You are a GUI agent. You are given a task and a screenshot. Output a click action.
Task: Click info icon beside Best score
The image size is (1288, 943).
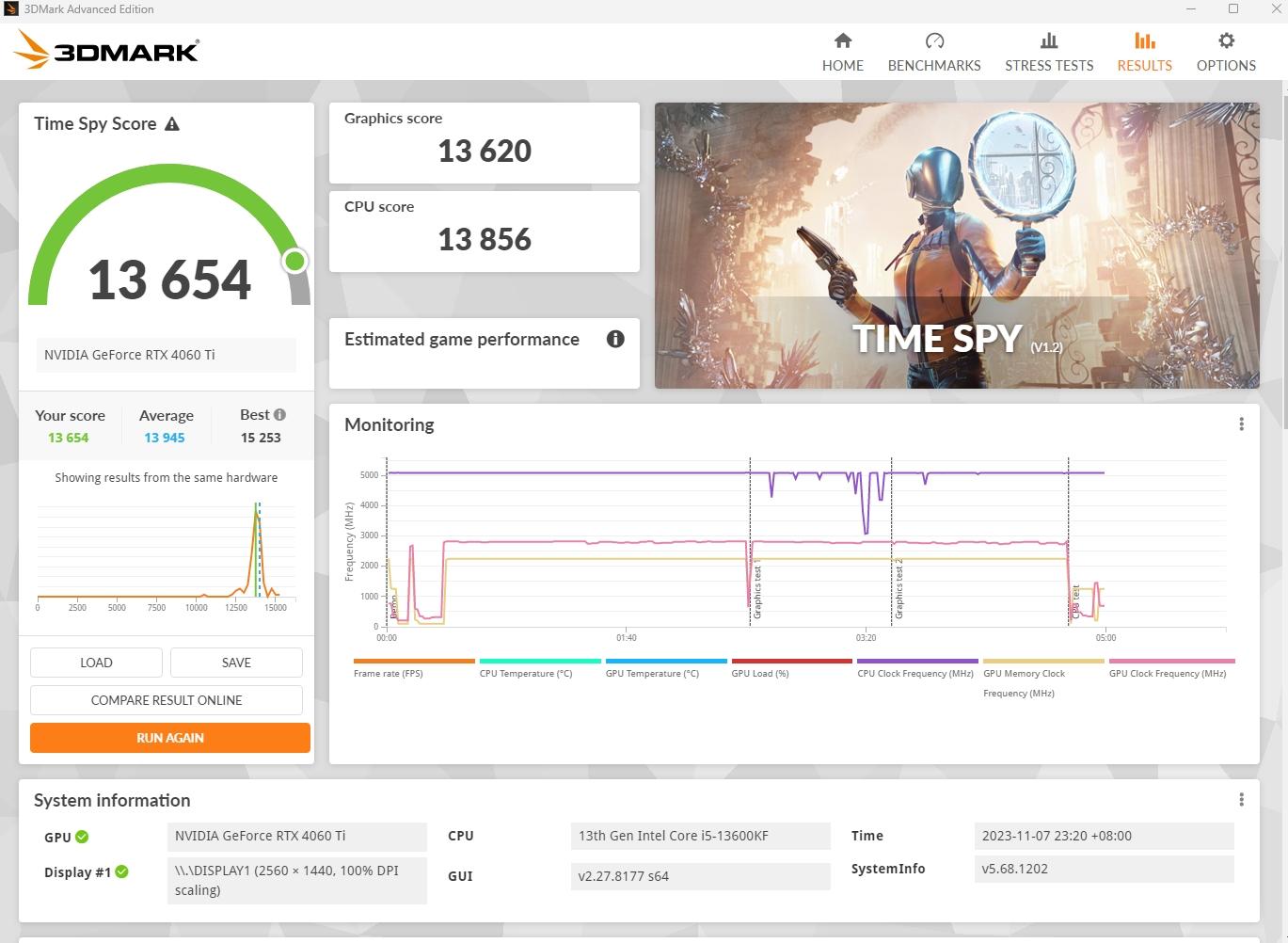(x=279, y=414)
